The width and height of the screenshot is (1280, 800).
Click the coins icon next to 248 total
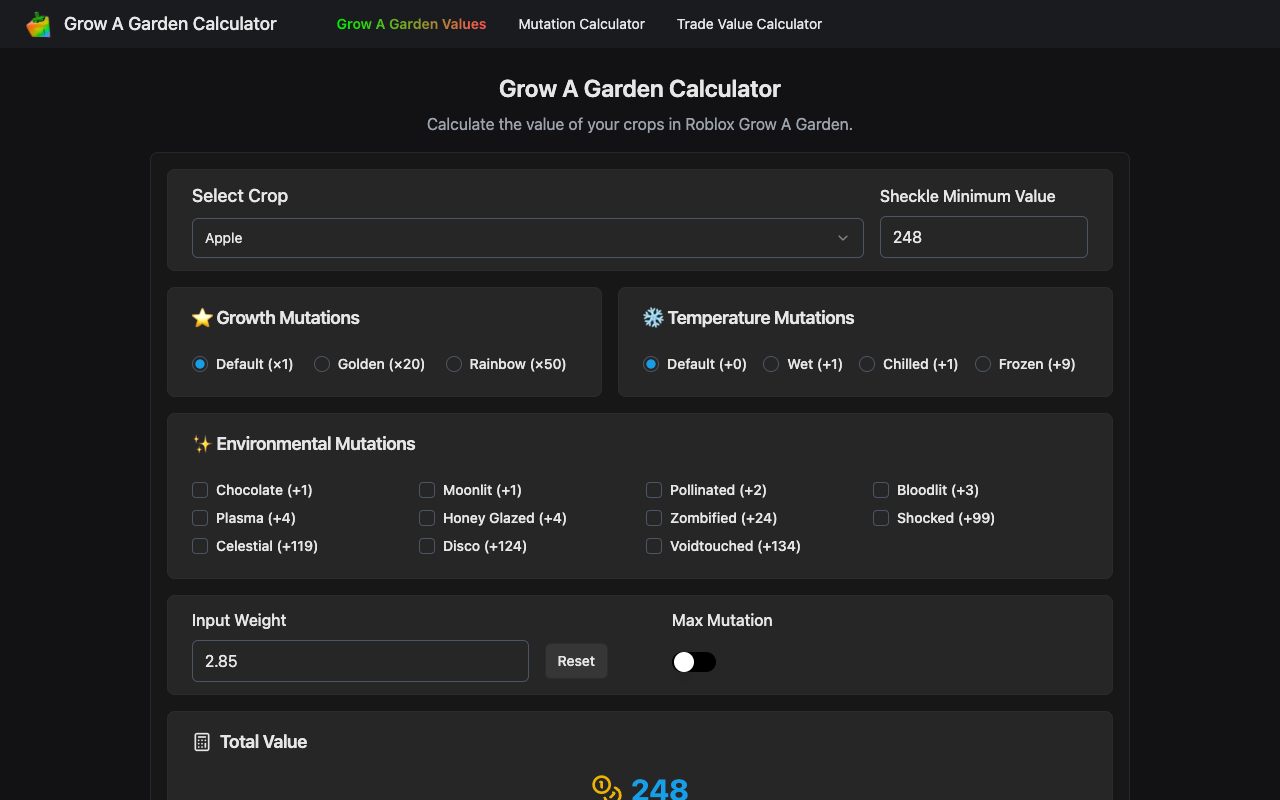click(x=607, y=788)
